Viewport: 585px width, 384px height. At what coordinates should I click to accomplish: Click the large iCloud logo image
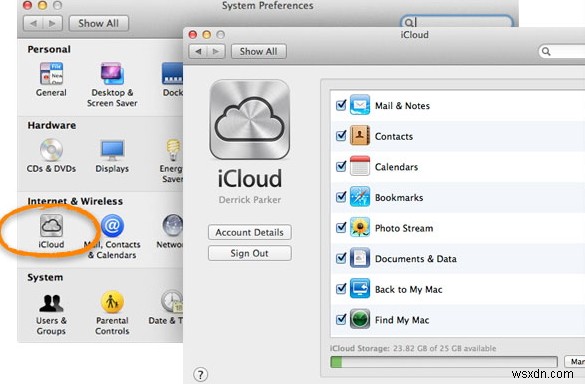[250, 119]
